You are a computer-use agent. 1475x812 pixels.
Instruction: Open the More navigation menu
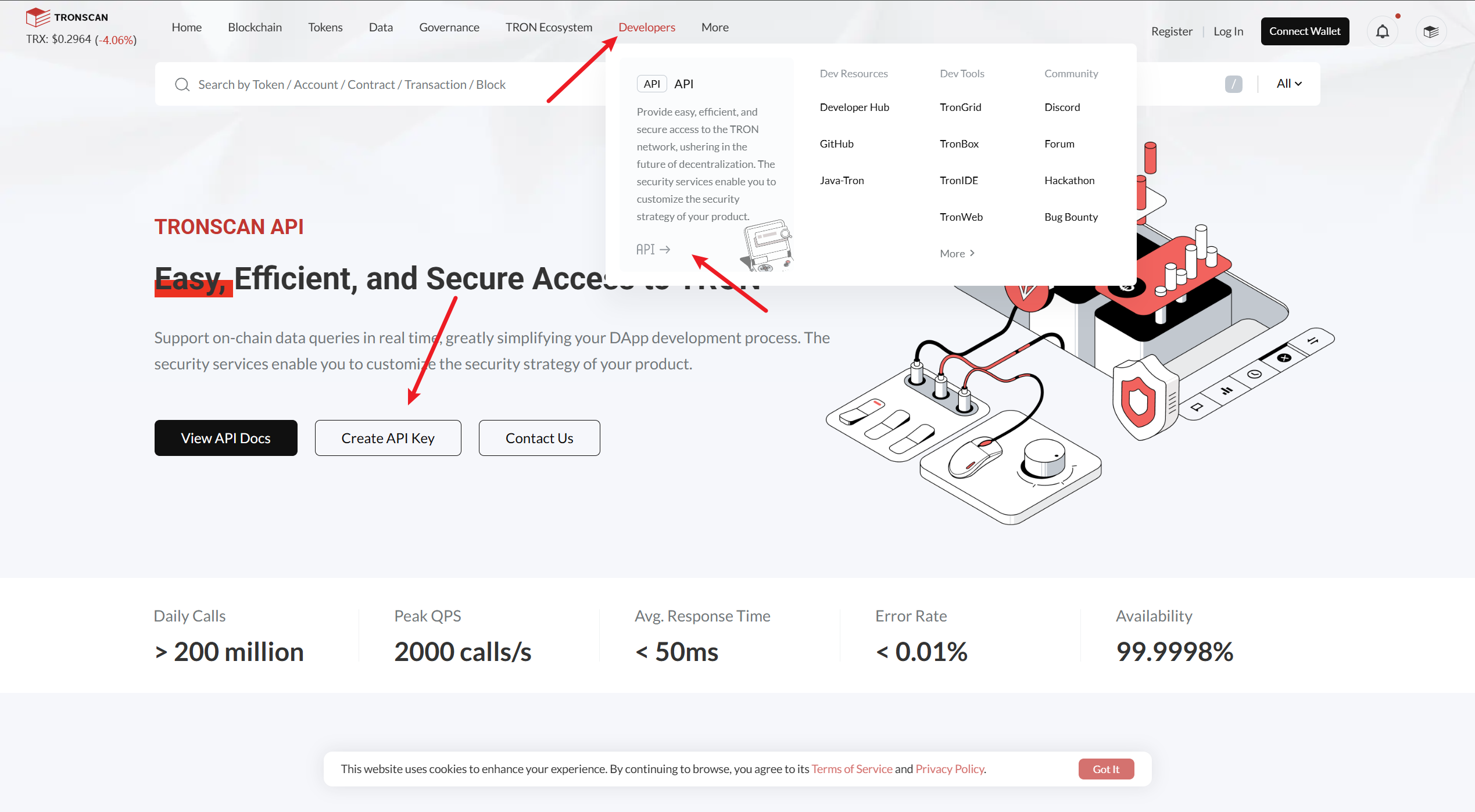tap(715, 27)
